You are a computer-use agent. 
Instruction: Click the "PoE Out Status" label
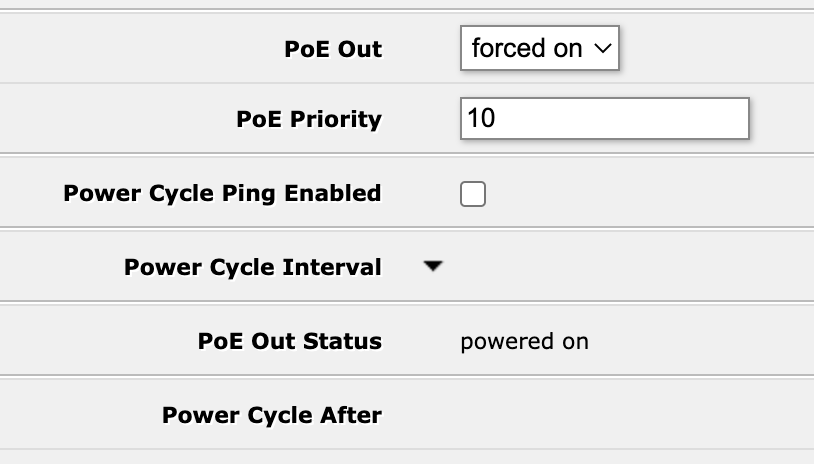[290, 341]
